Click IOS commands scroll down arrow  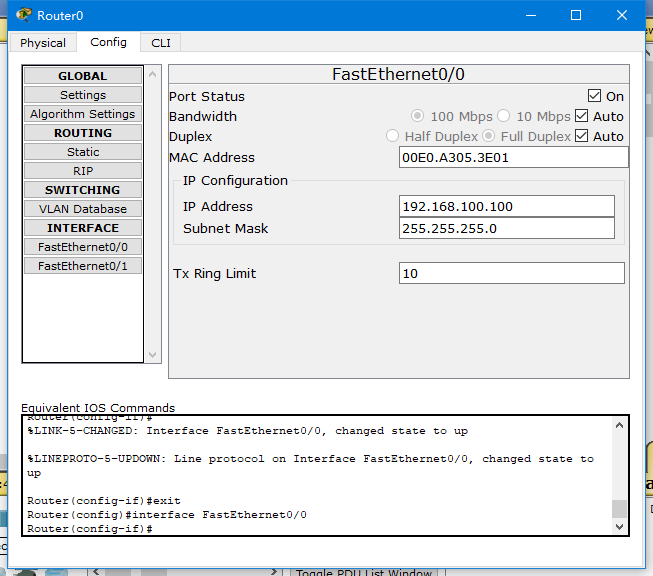(619, 527)
